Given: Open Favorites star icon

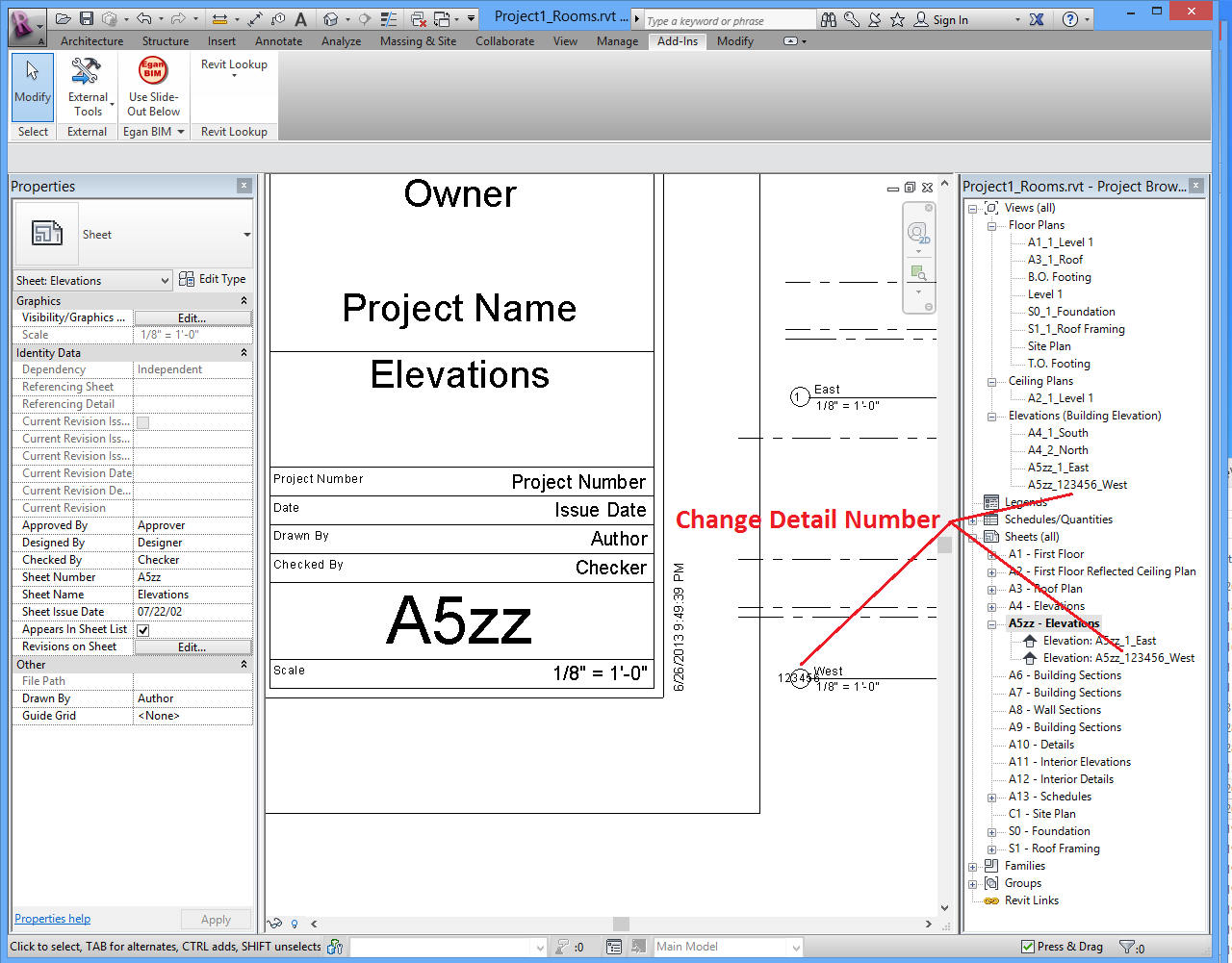Looking at the screenshot, I should pyautogui.click(x=898, y=19).
